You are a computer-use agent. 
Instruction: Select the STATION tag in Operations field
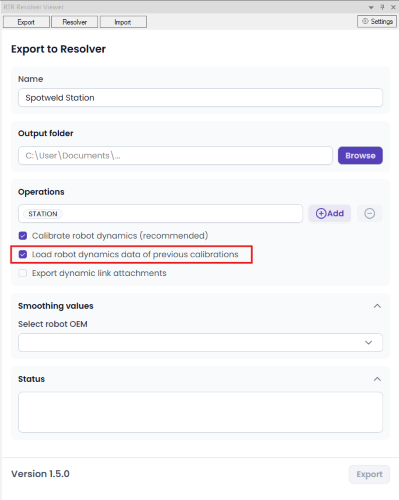[43, 214]
